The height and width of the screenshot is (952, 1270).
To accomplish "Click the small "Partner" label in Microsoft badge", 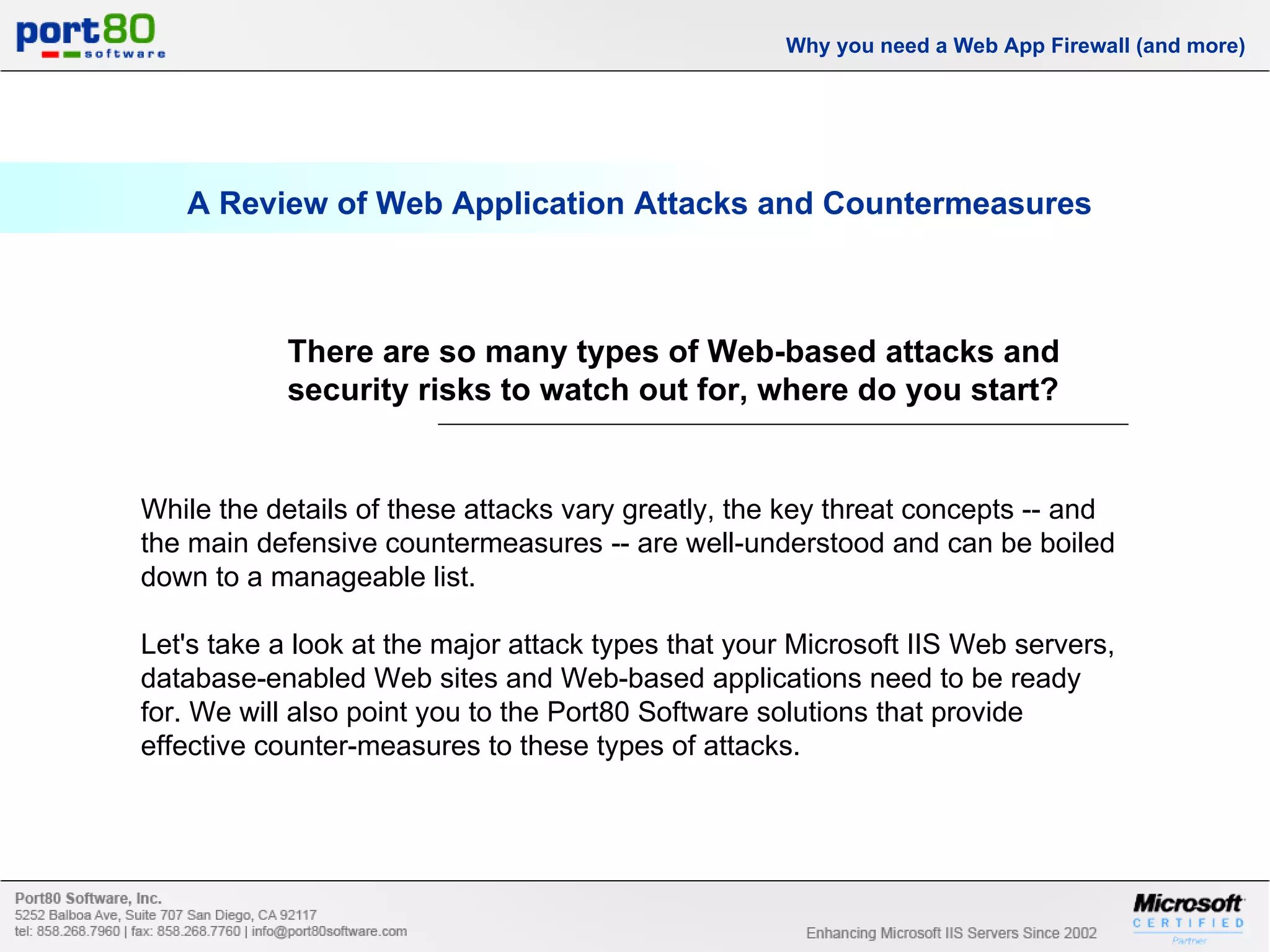I will [x=1189, y=941].
